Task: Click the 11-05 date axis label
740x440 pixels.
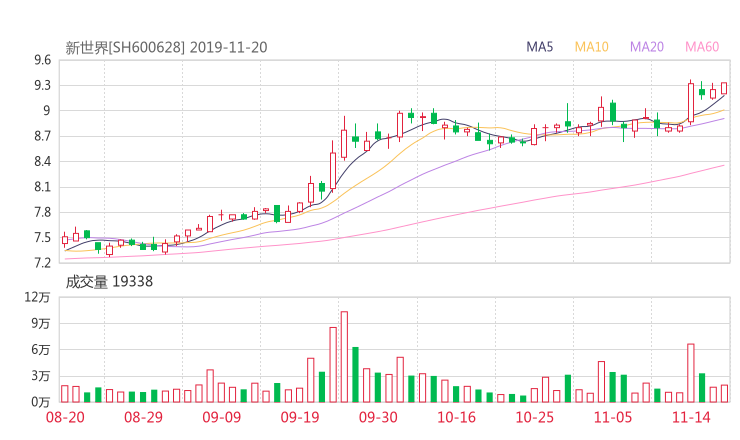Action: (x=613, y=417)
